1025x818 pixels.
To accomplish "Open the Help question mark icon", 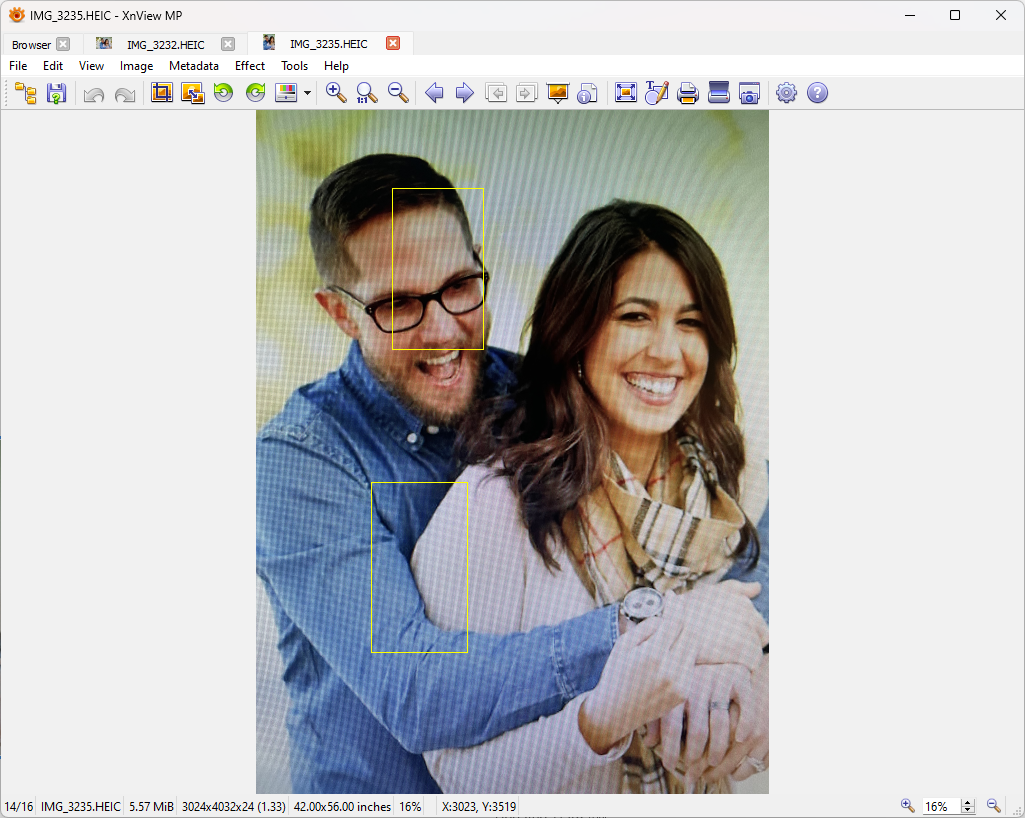I will coord(817,93).
